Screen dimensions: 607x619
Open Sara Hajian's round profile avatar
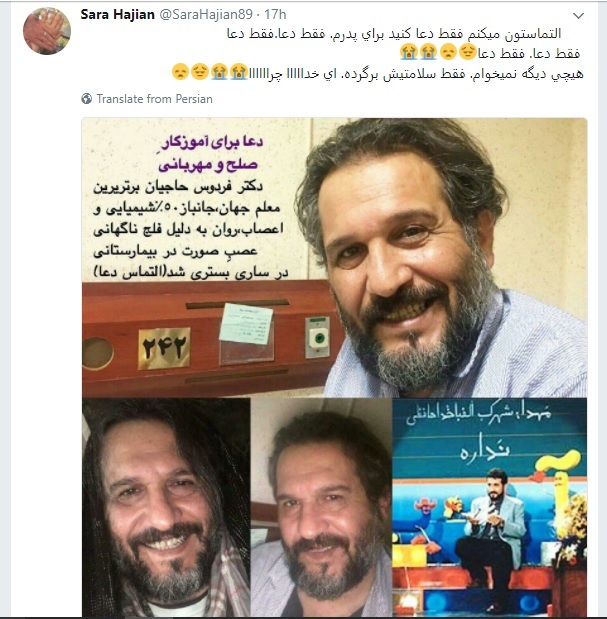coord(47,31)
